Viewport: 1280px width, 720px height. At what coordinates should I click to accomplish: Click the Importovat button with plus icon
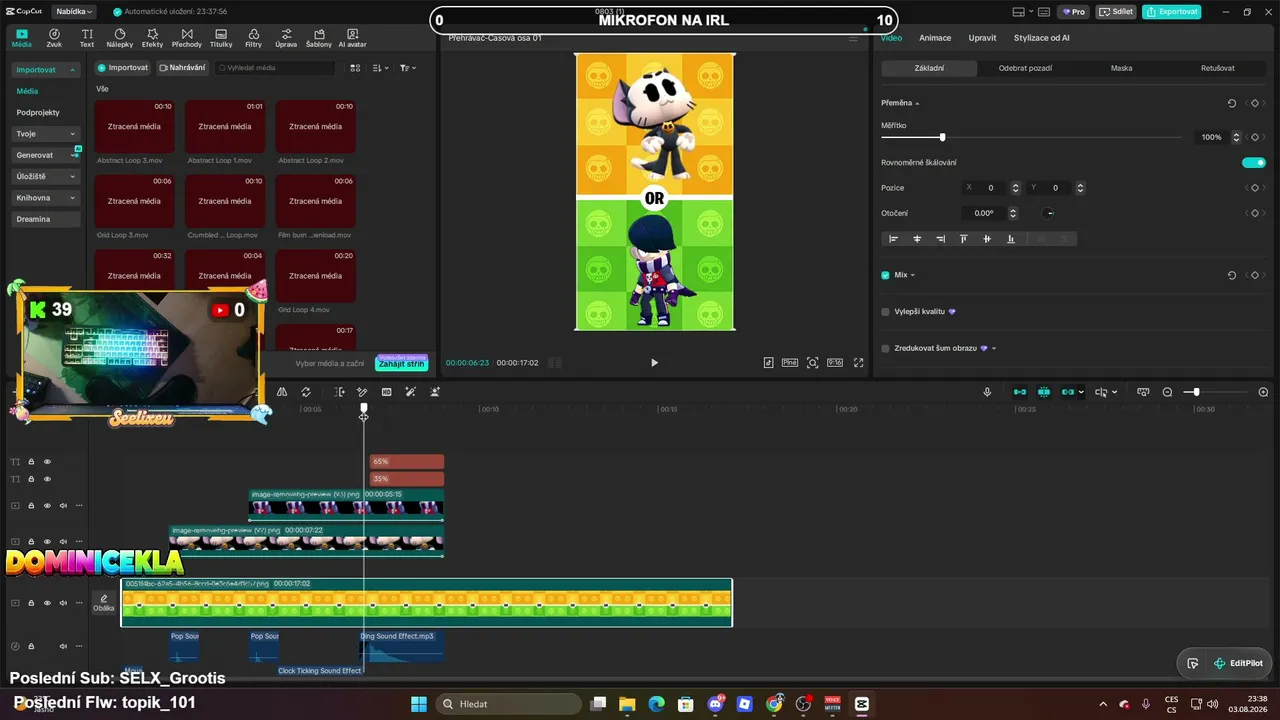[122, 68]
